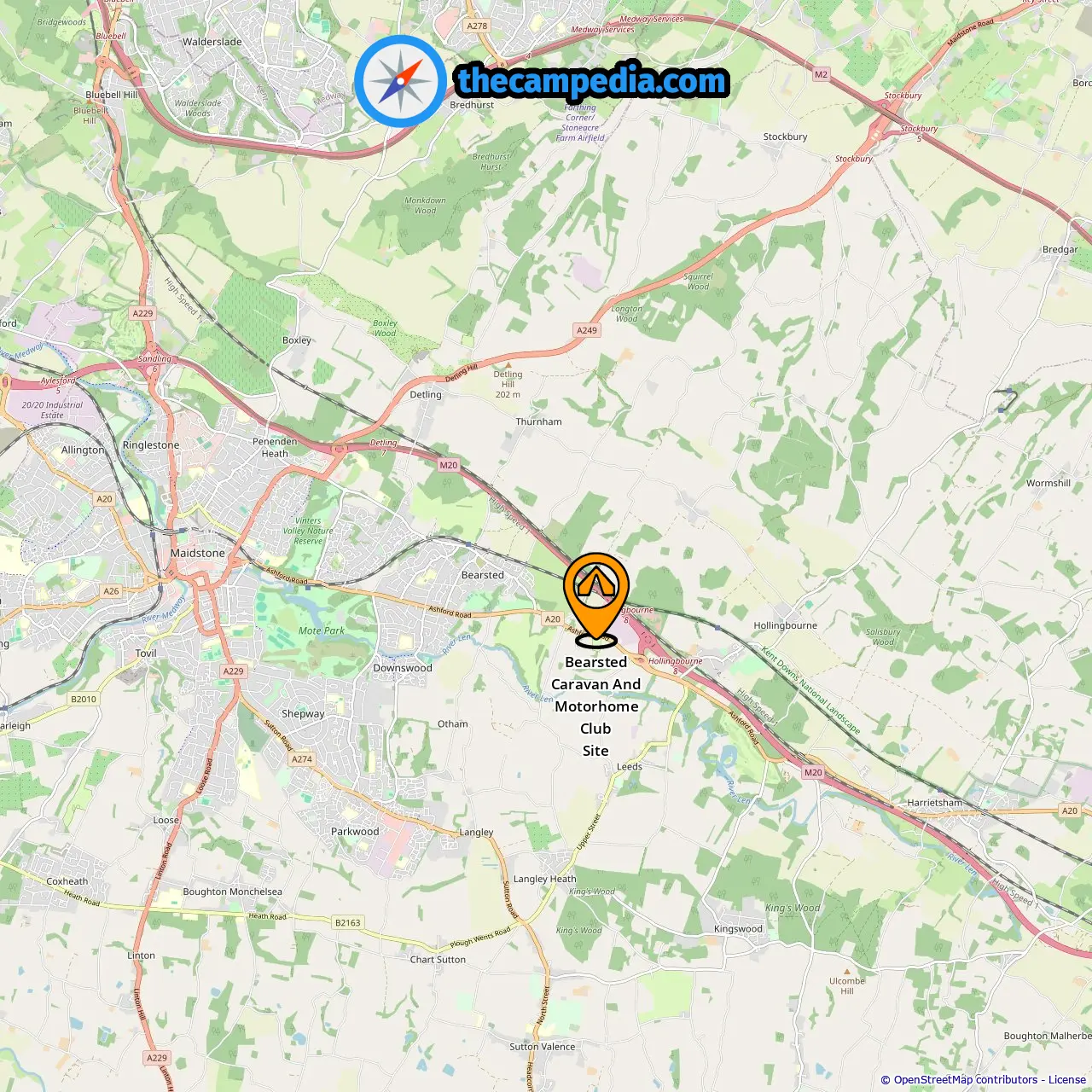Click the Detling Hill peak marker
1092x1092 pixels.
[508, 365]
